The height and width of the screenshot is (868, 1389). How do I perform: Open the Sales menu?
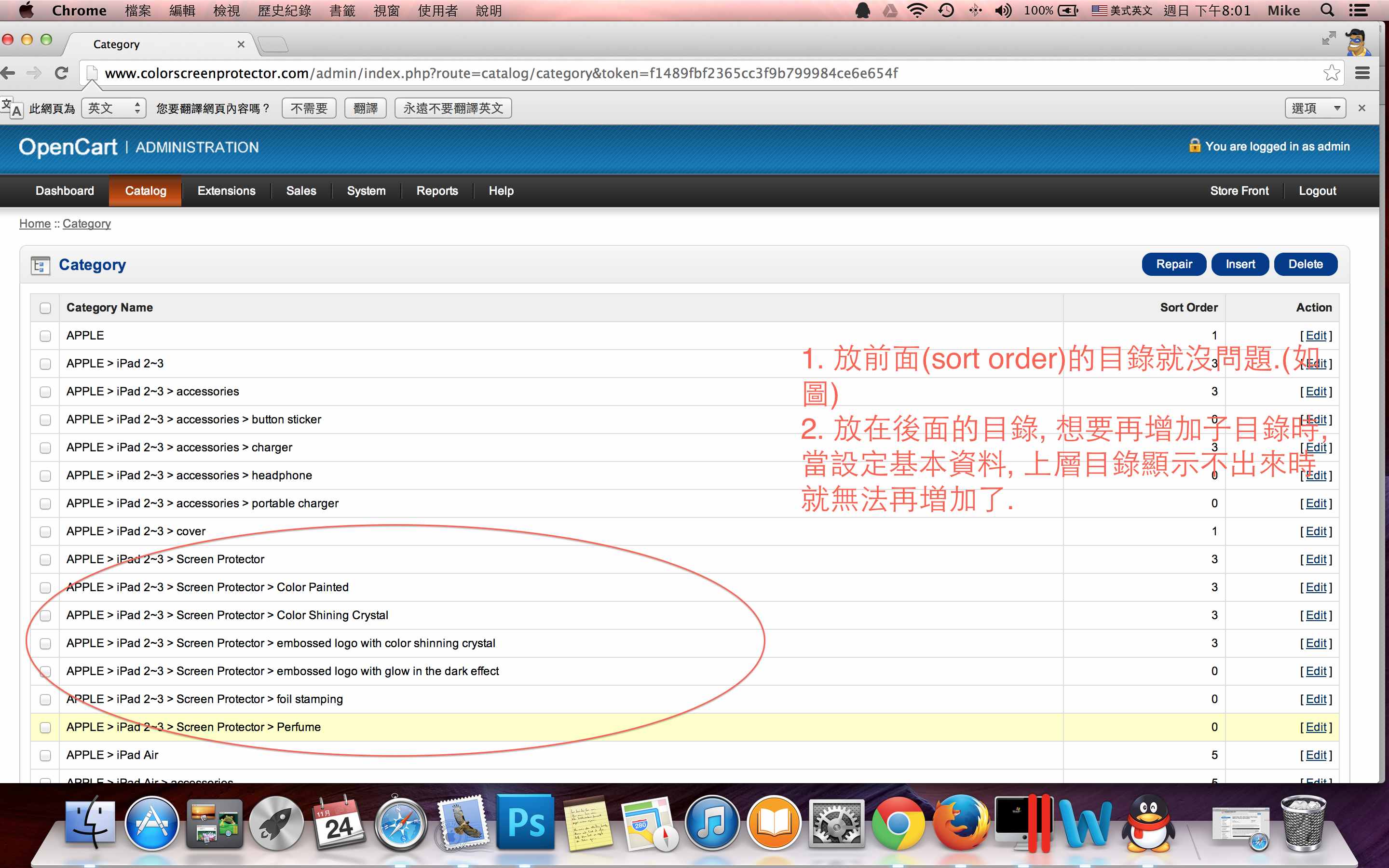click(x=301, y=190)
